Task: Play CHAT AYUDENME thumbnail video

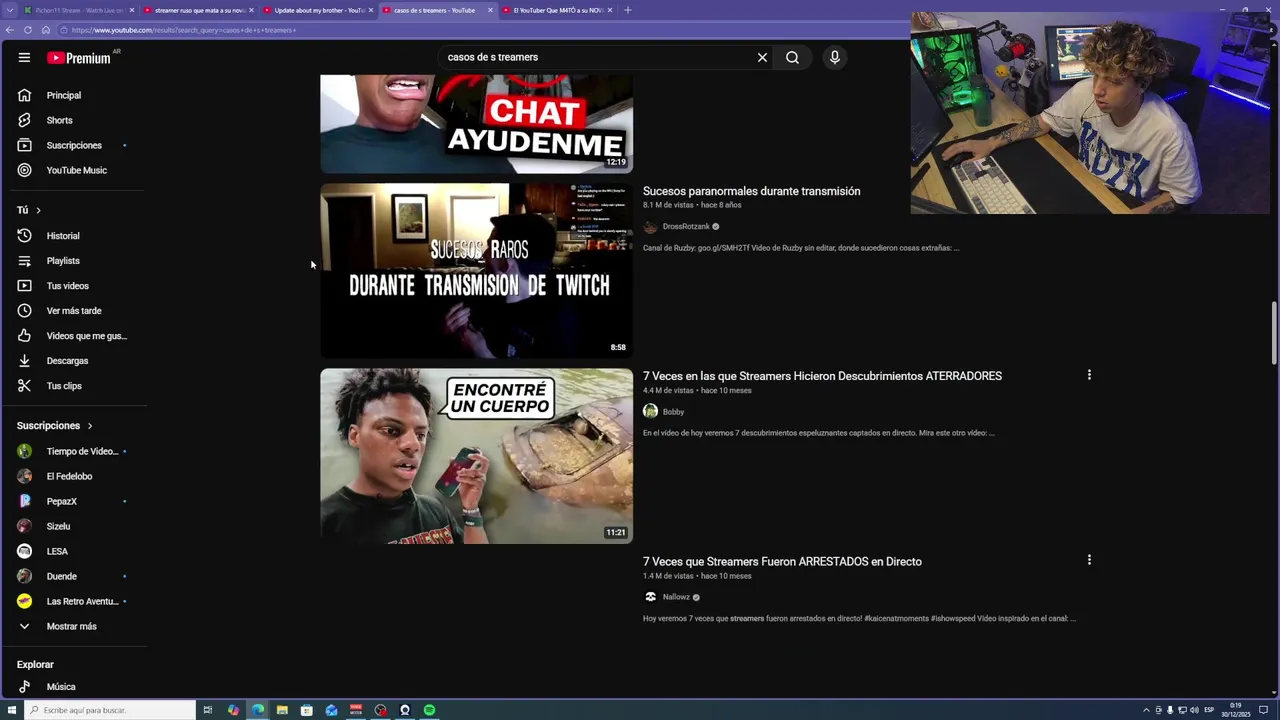Action: click(x=476, y=123)
